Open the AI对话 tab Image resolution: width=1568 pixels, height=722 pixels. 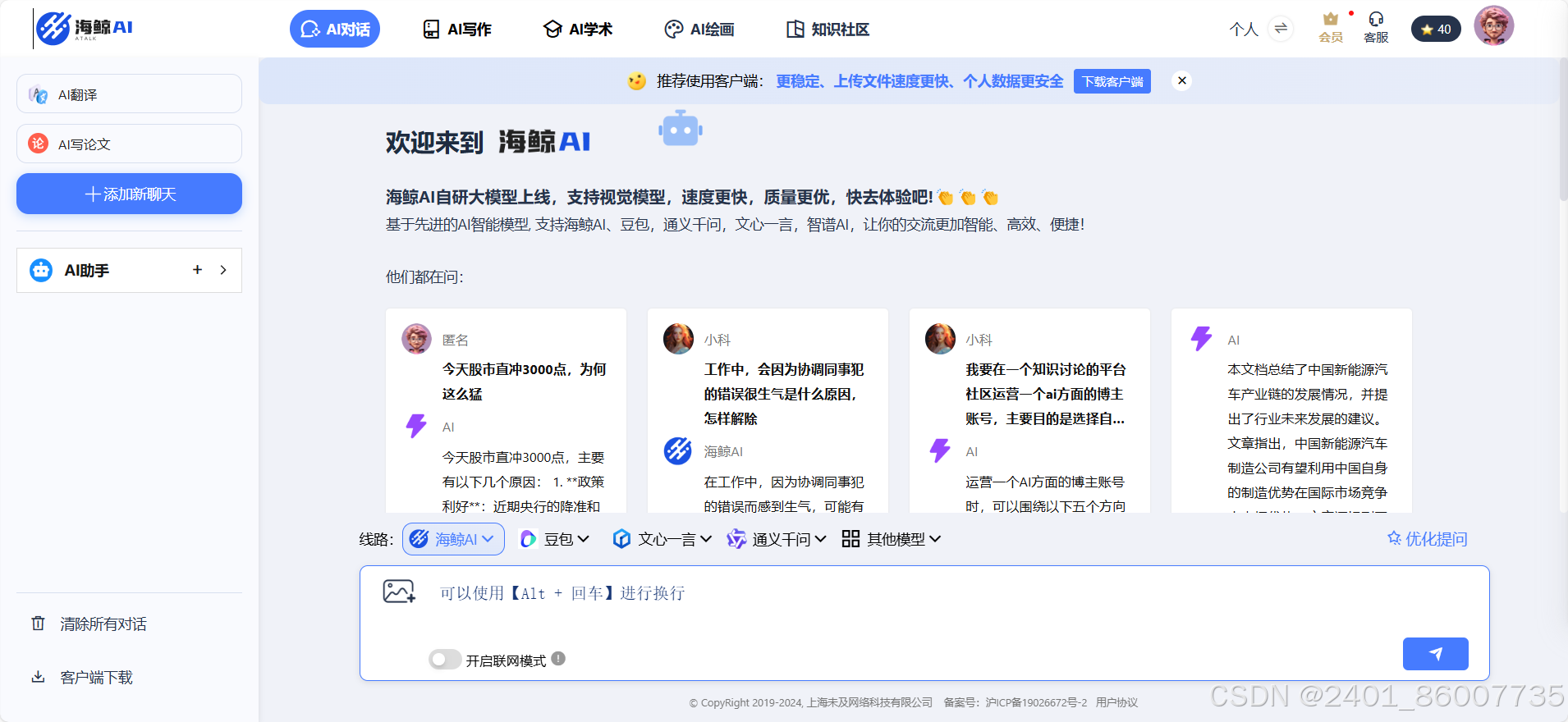tap(335, 29)
